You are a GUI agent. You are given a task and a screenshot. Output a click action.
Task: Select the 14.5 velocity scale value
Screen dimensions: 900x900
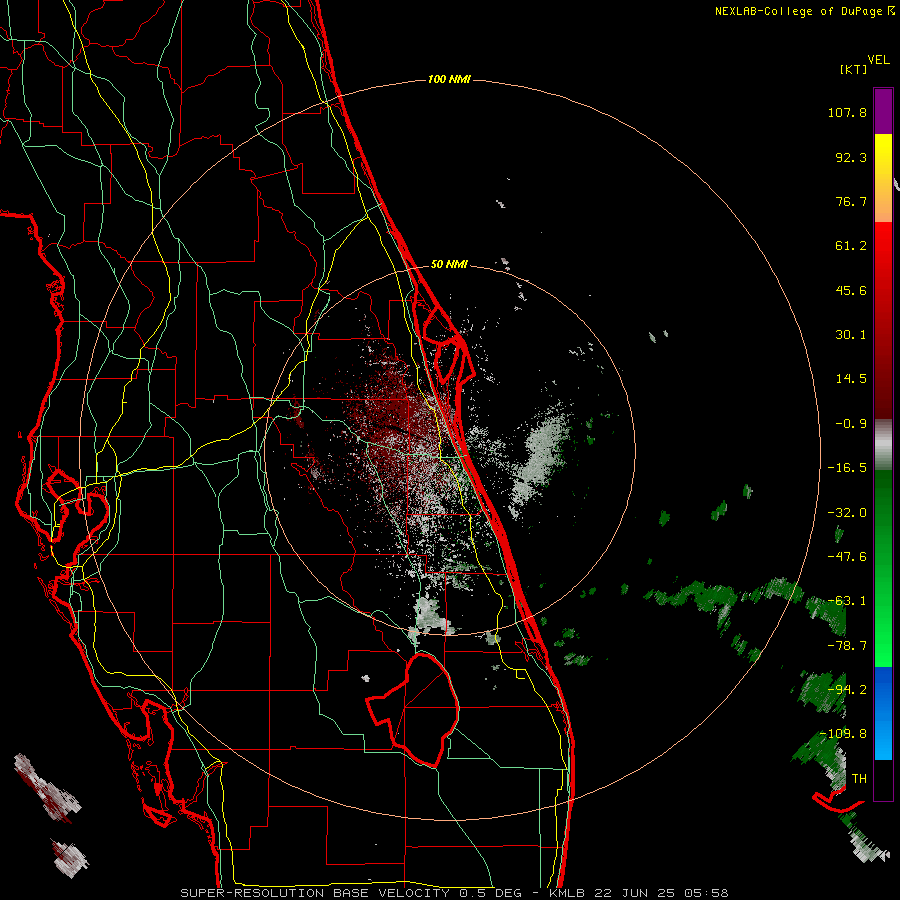pos(851,379)
